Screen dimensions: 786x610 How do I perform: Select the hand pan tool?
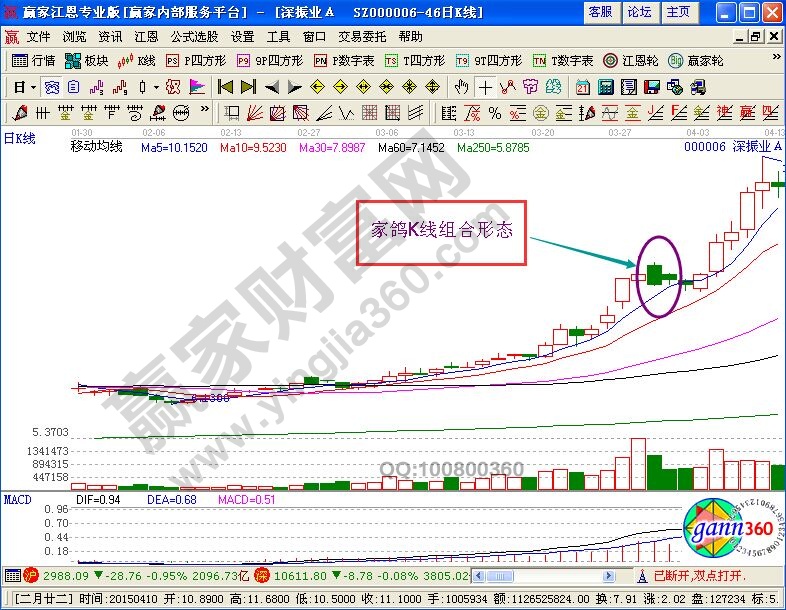click(x=462, y=86)
